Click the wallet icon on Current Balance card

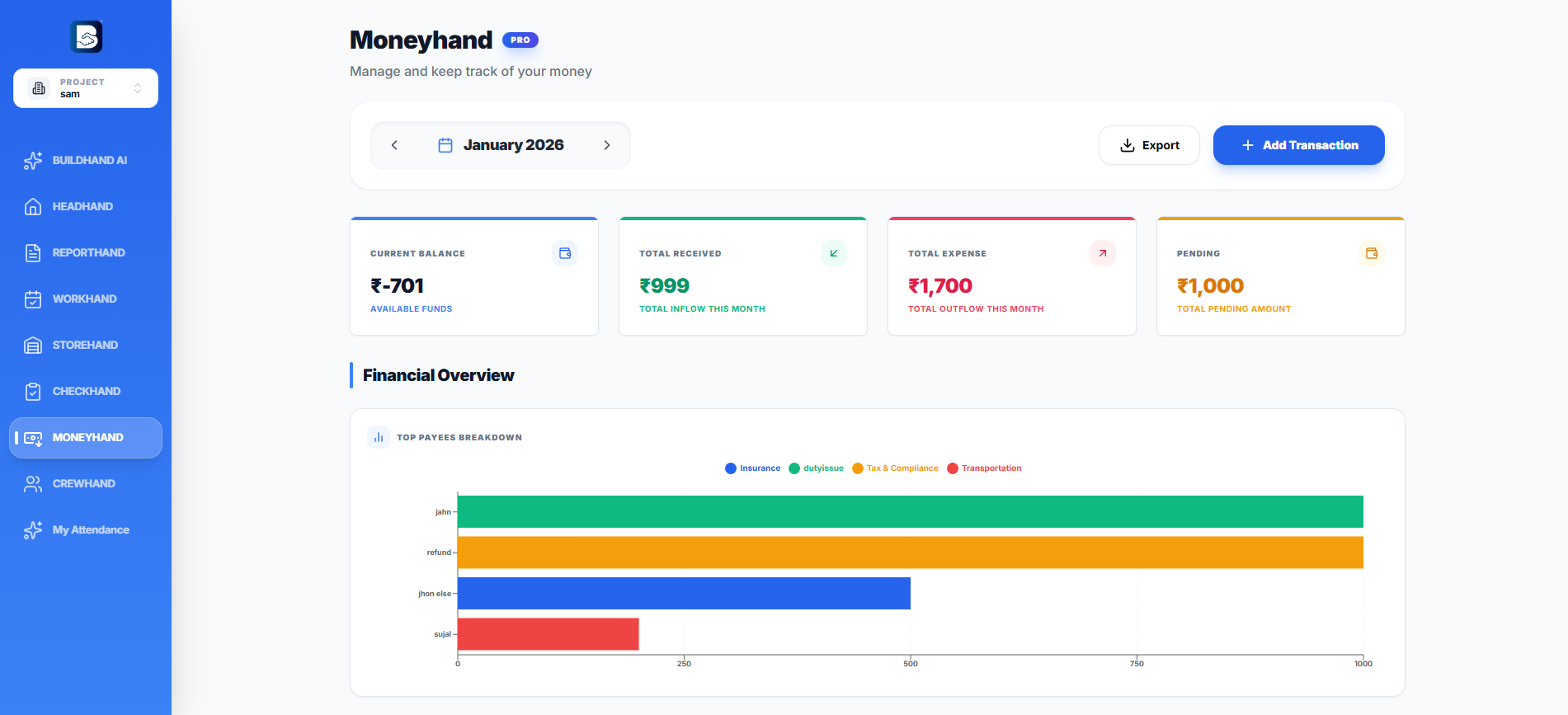point(565,253)
